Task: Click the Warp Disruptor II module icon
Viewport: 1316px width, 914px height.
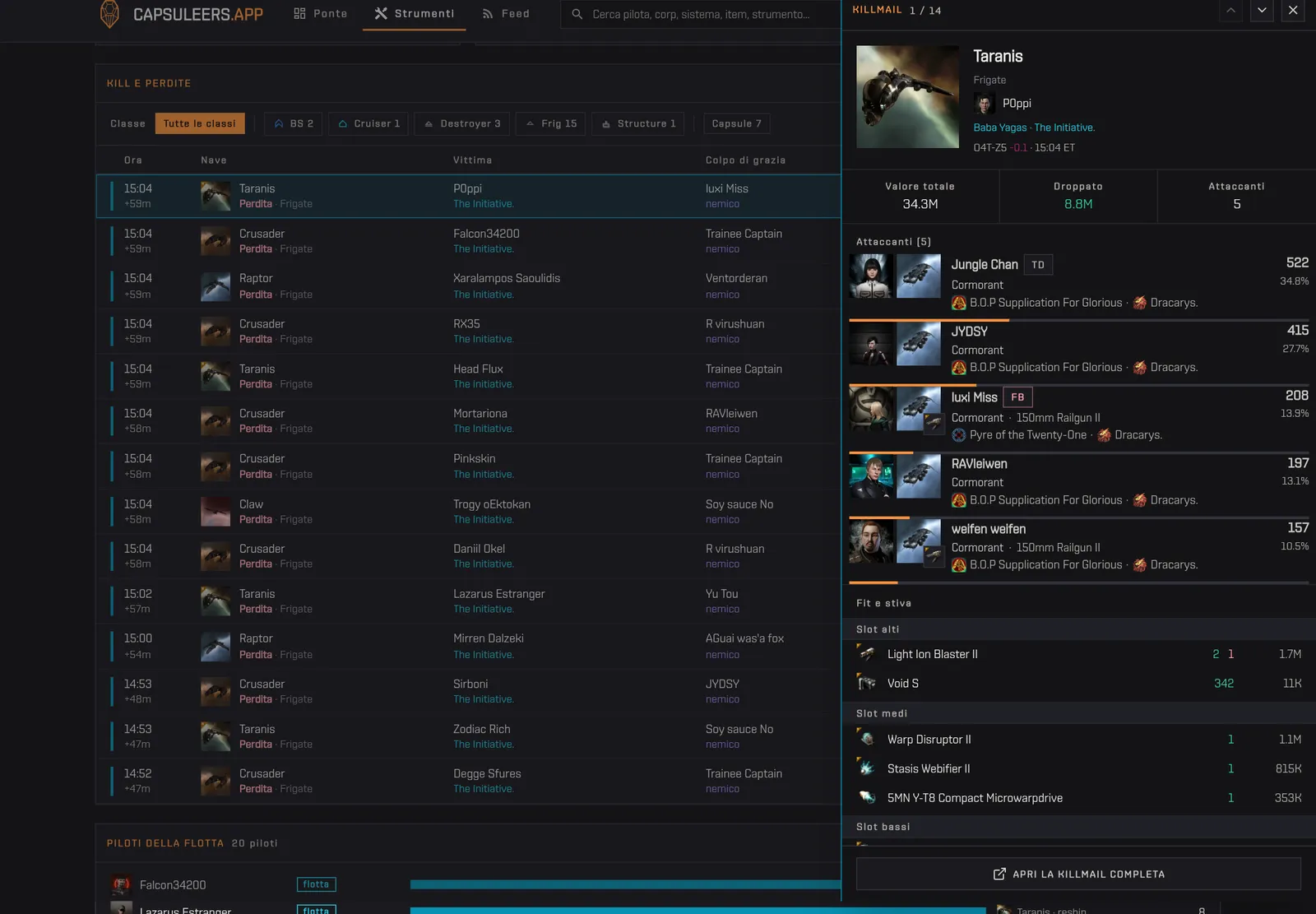Action: (x=867, y=739)
